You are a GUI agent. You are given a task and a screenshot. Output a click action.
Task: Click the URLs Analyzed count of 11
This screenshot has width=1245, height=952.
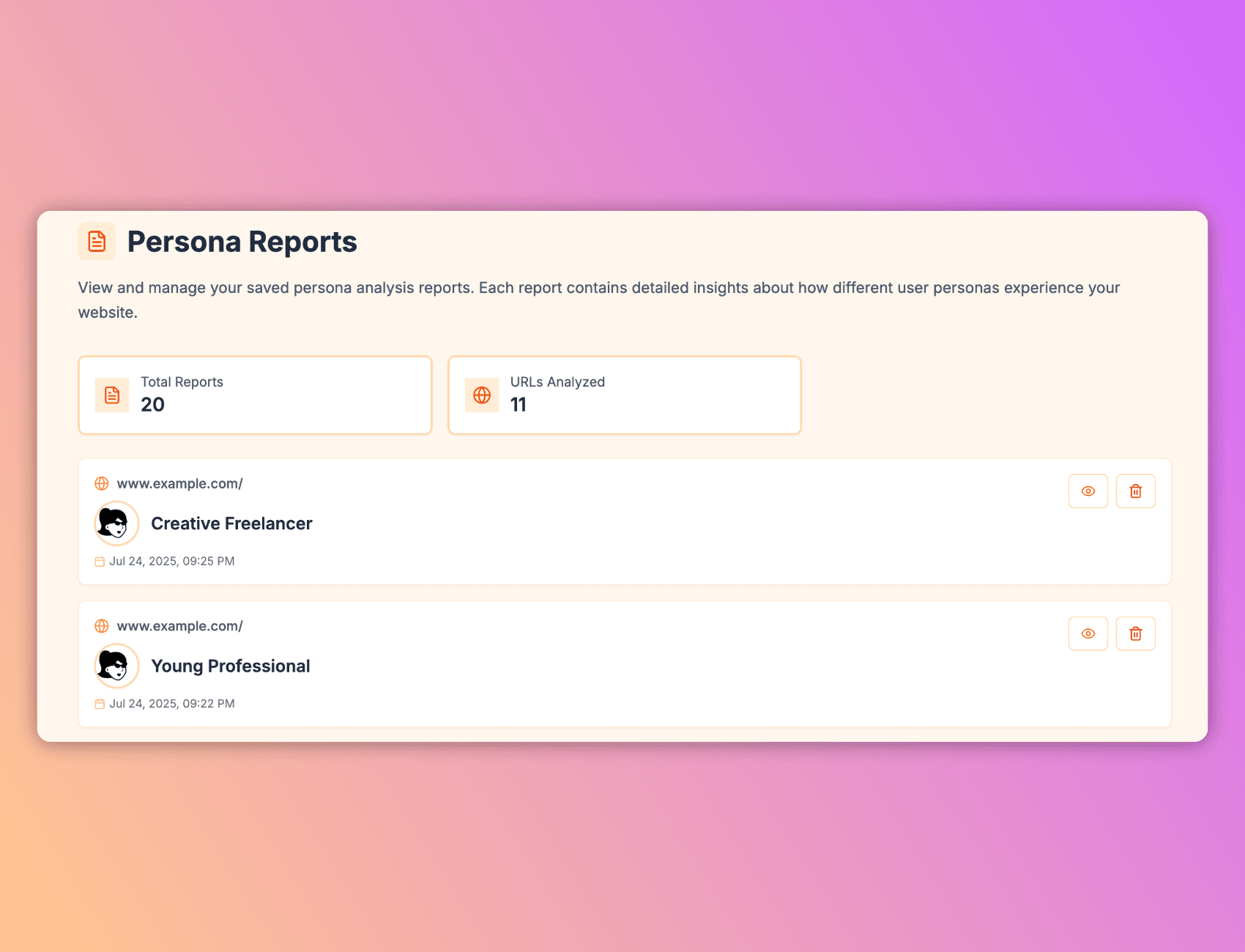coord(518,405)
